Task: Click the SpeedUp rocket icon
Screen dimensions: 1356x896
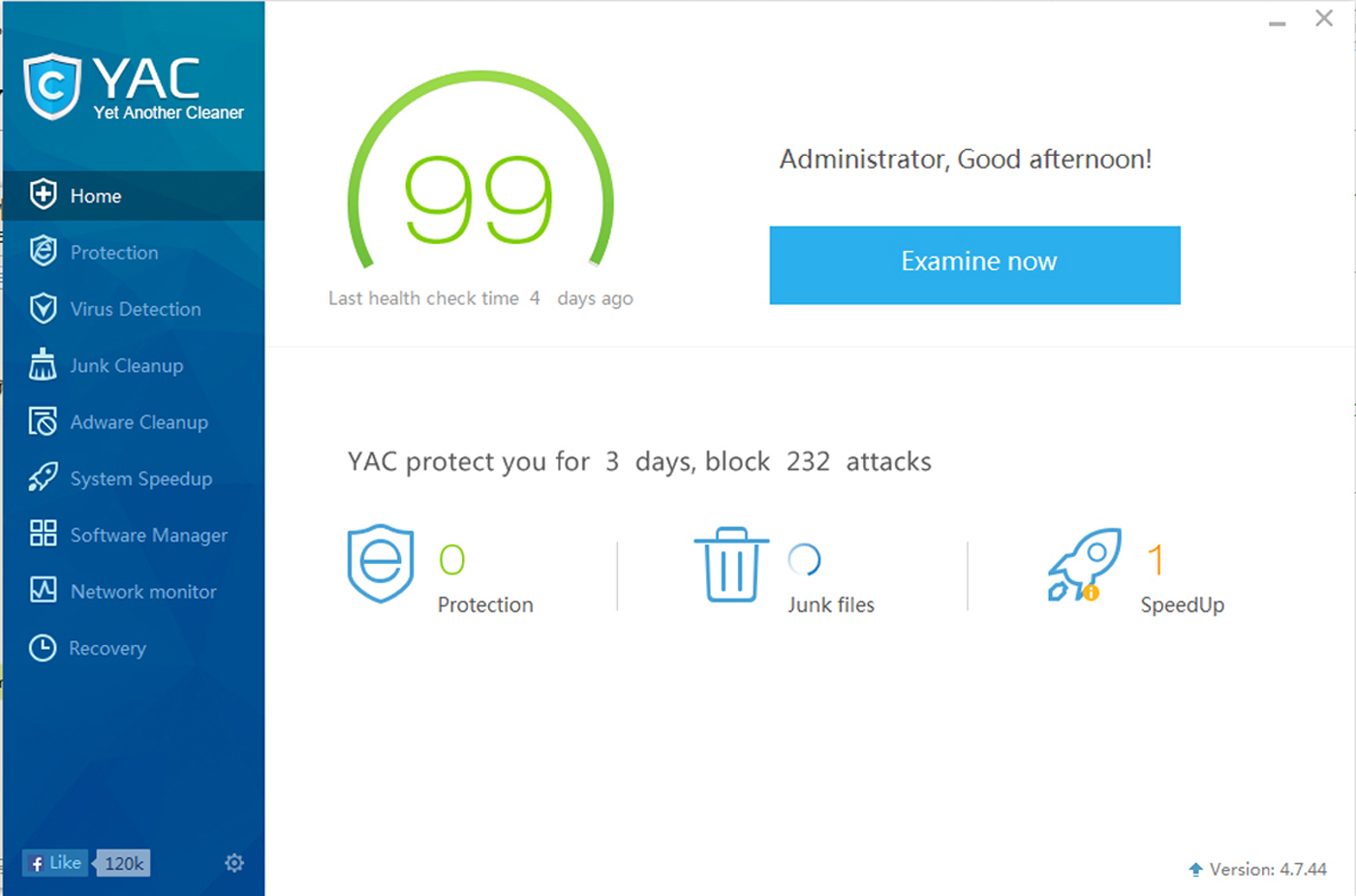Action: click(x=1085, y=565)
